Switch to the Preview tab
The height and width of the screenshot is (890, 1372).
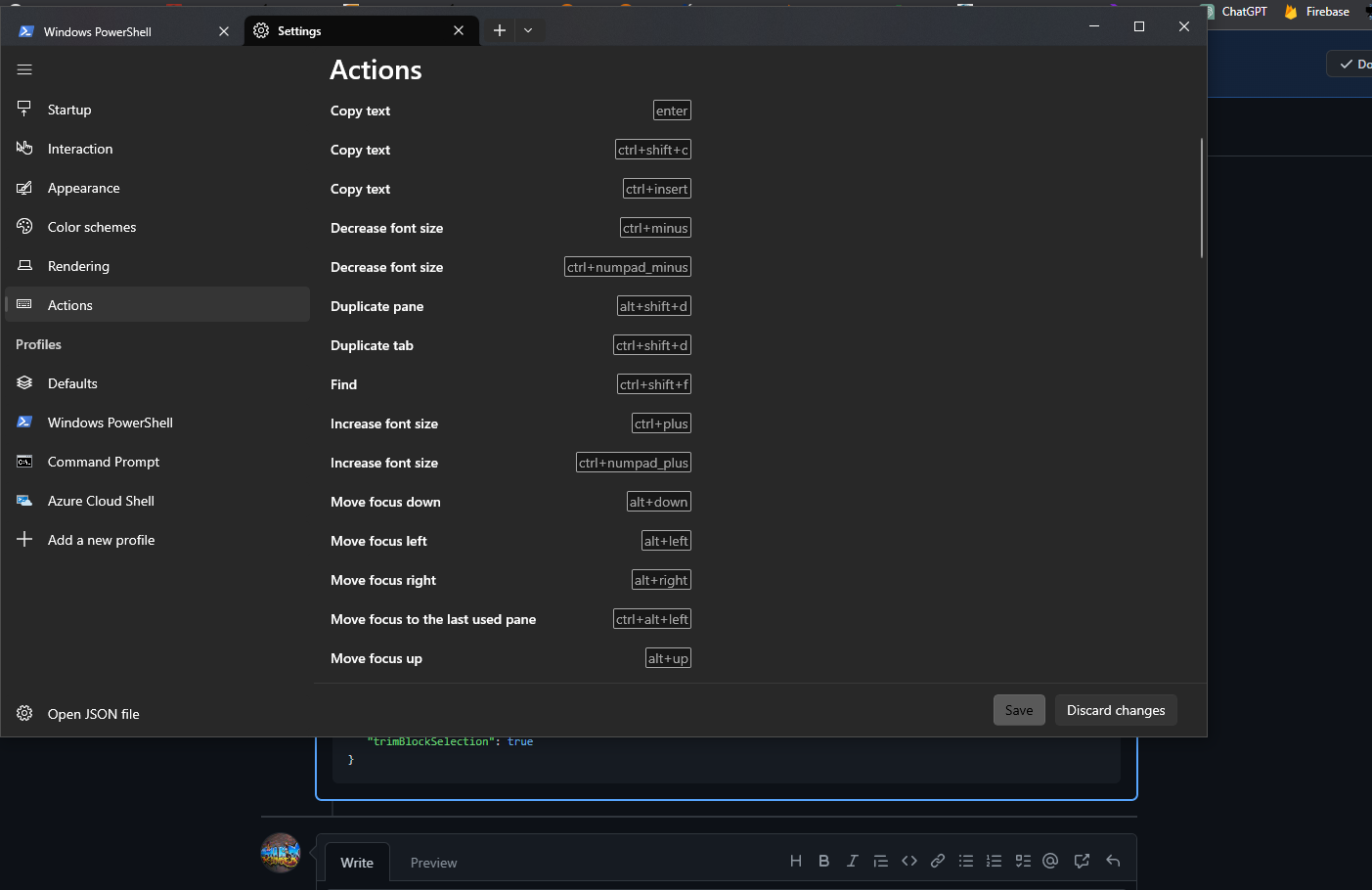(x=433, y=863)
